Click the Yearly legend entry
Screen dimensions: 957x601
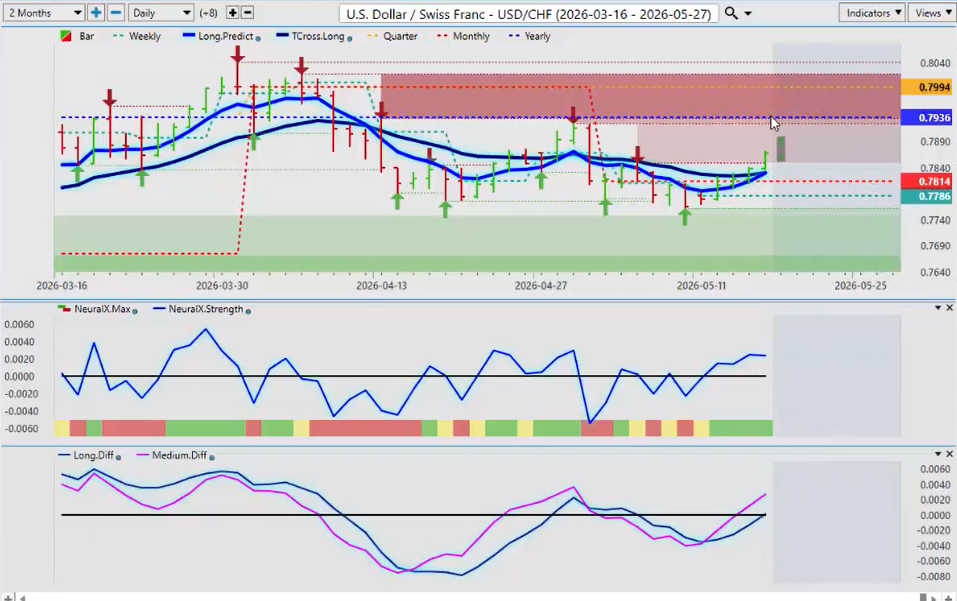point(529,37)
